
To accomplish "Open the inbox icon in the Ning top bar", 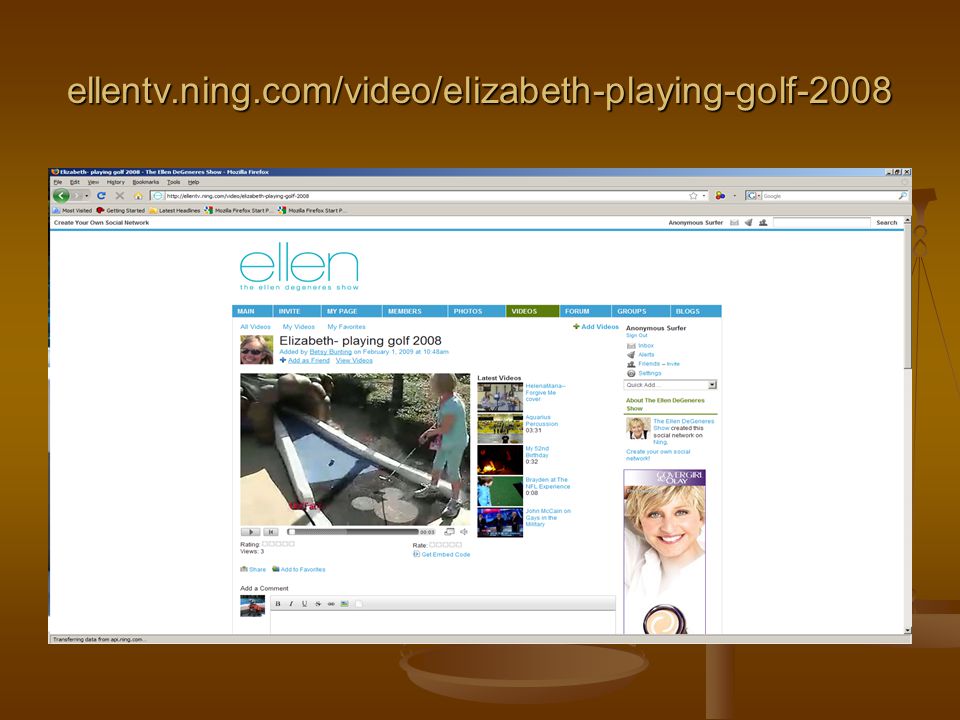I will tap(734, 223).
